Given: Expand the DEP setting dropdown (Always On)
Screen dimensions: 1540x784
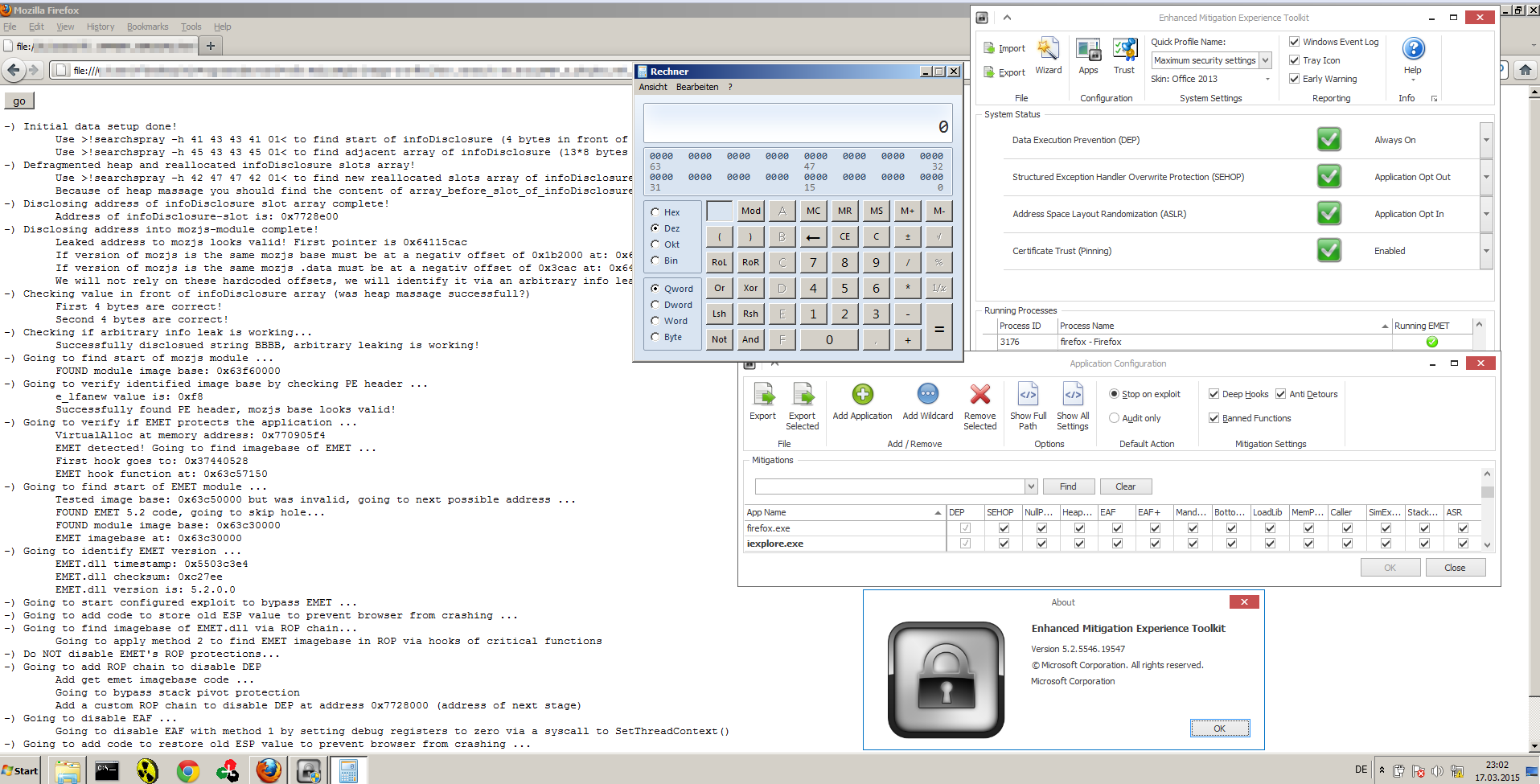Looking at the screenshot, I should tap(1486, 140).
